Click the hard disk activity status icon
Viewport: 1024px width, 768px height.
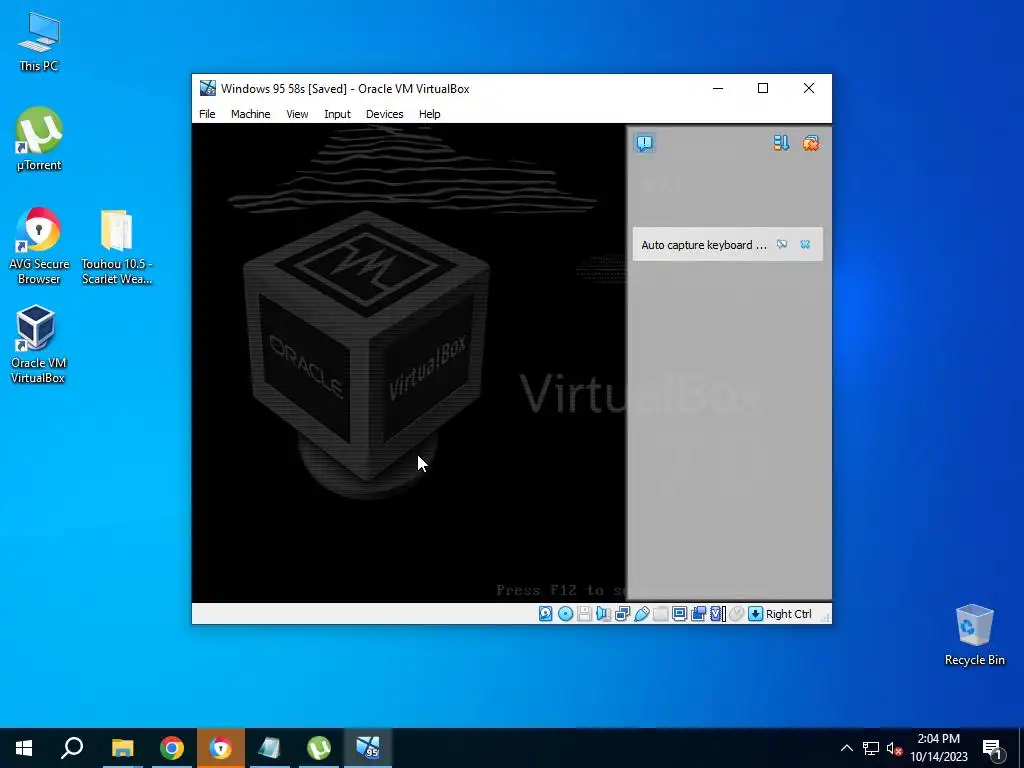545,614
